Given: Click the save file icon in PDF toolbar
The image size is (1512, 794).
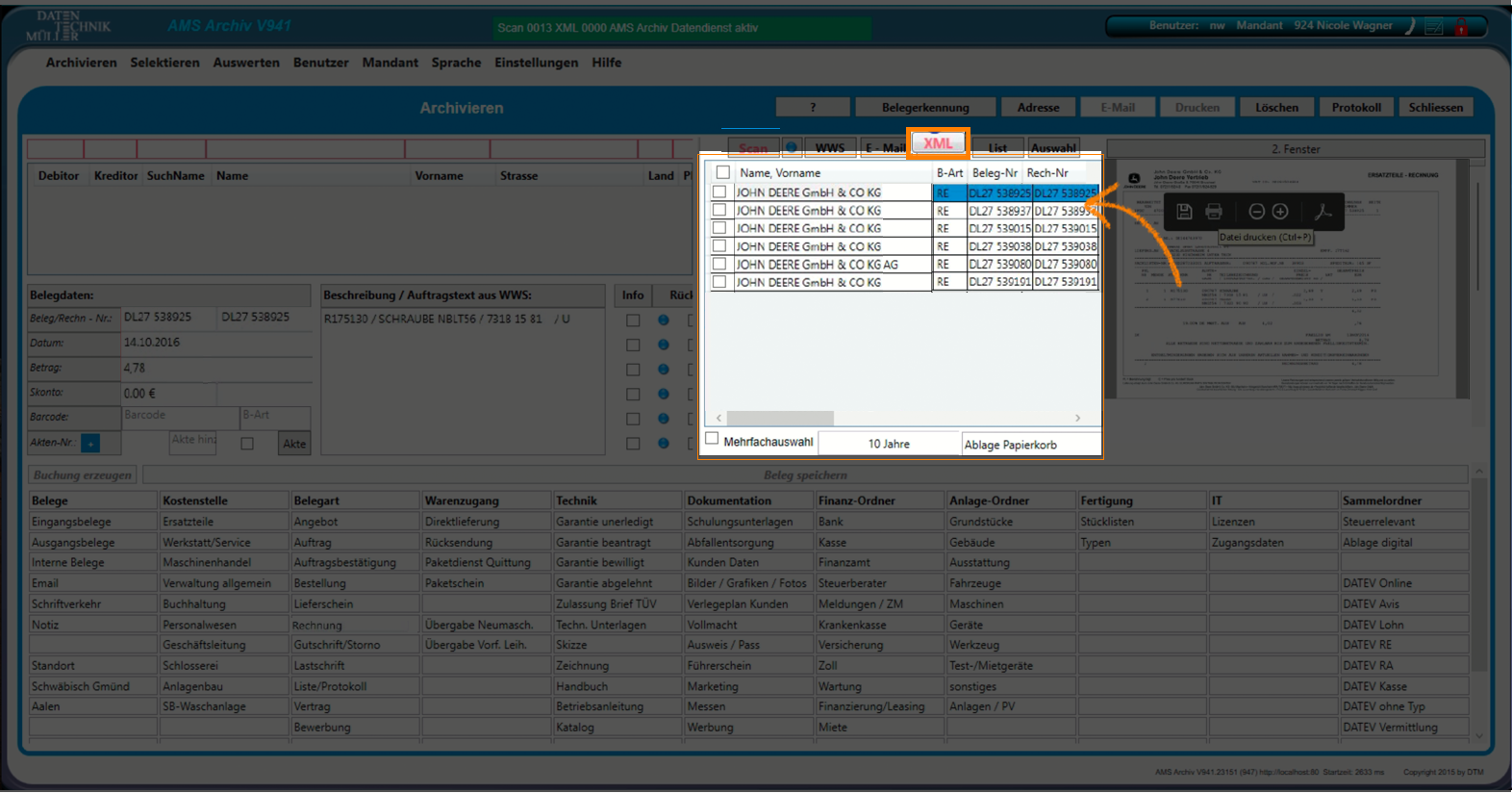Looking at the screenshot, I should tap(1184, 212).
